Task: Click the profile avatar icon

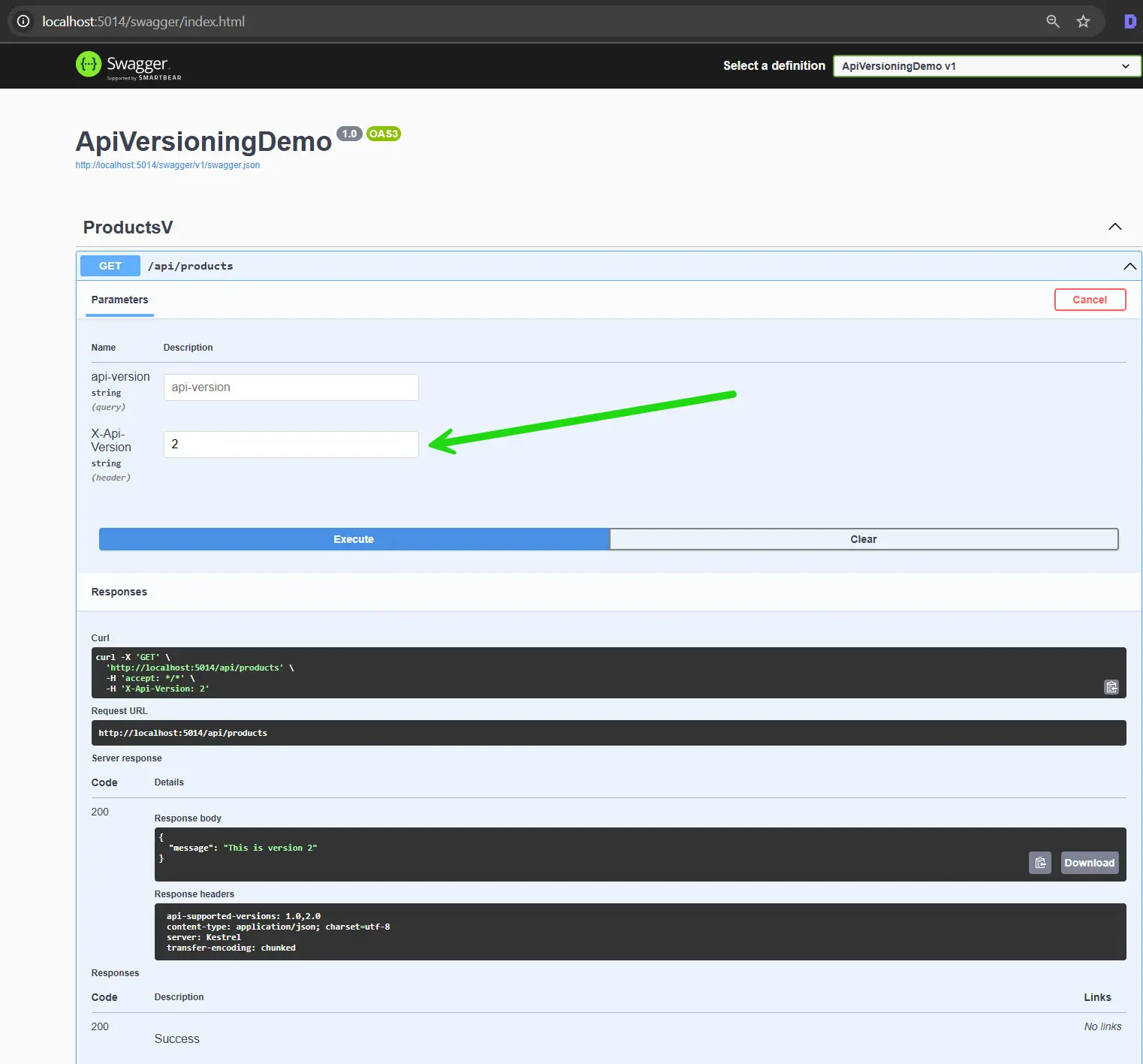Action: tap(1129, 21)
